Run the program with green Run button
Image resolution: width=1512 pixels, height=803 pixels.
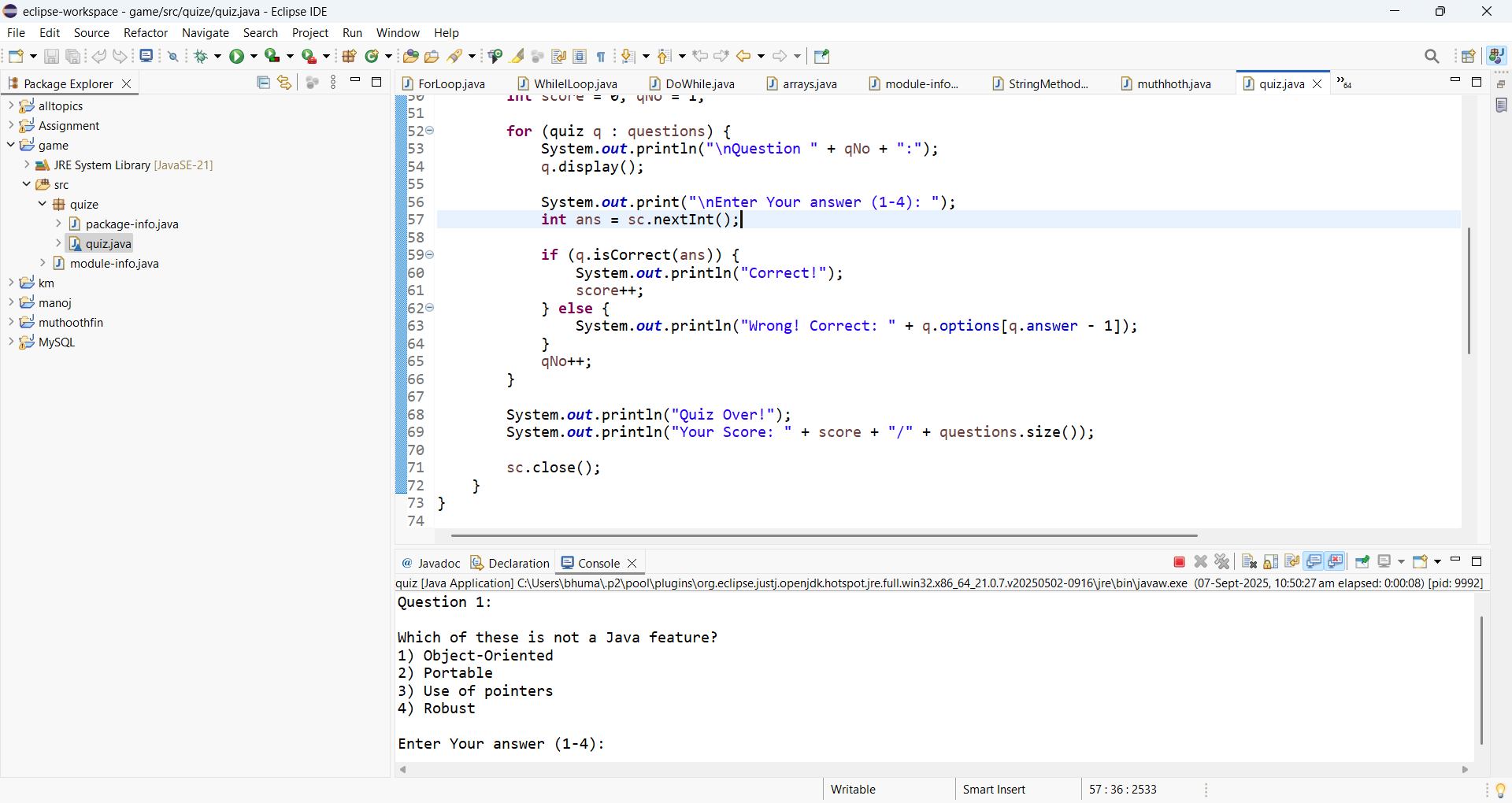click(236, 56)
